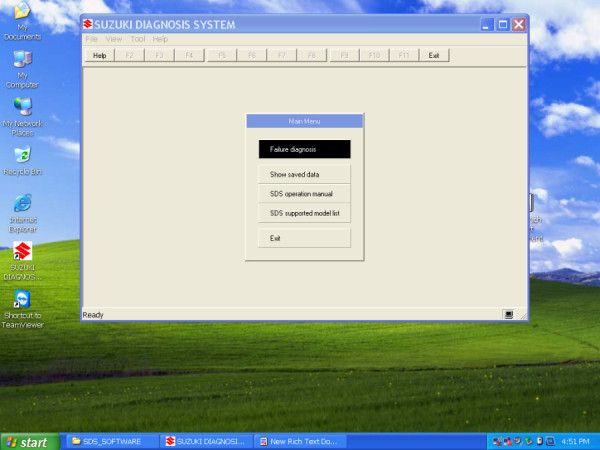The image size is (600, 450).
Task: Open the Suzuki Diagnosis desktop shortcut icon
Action: [x=22, y=251]
